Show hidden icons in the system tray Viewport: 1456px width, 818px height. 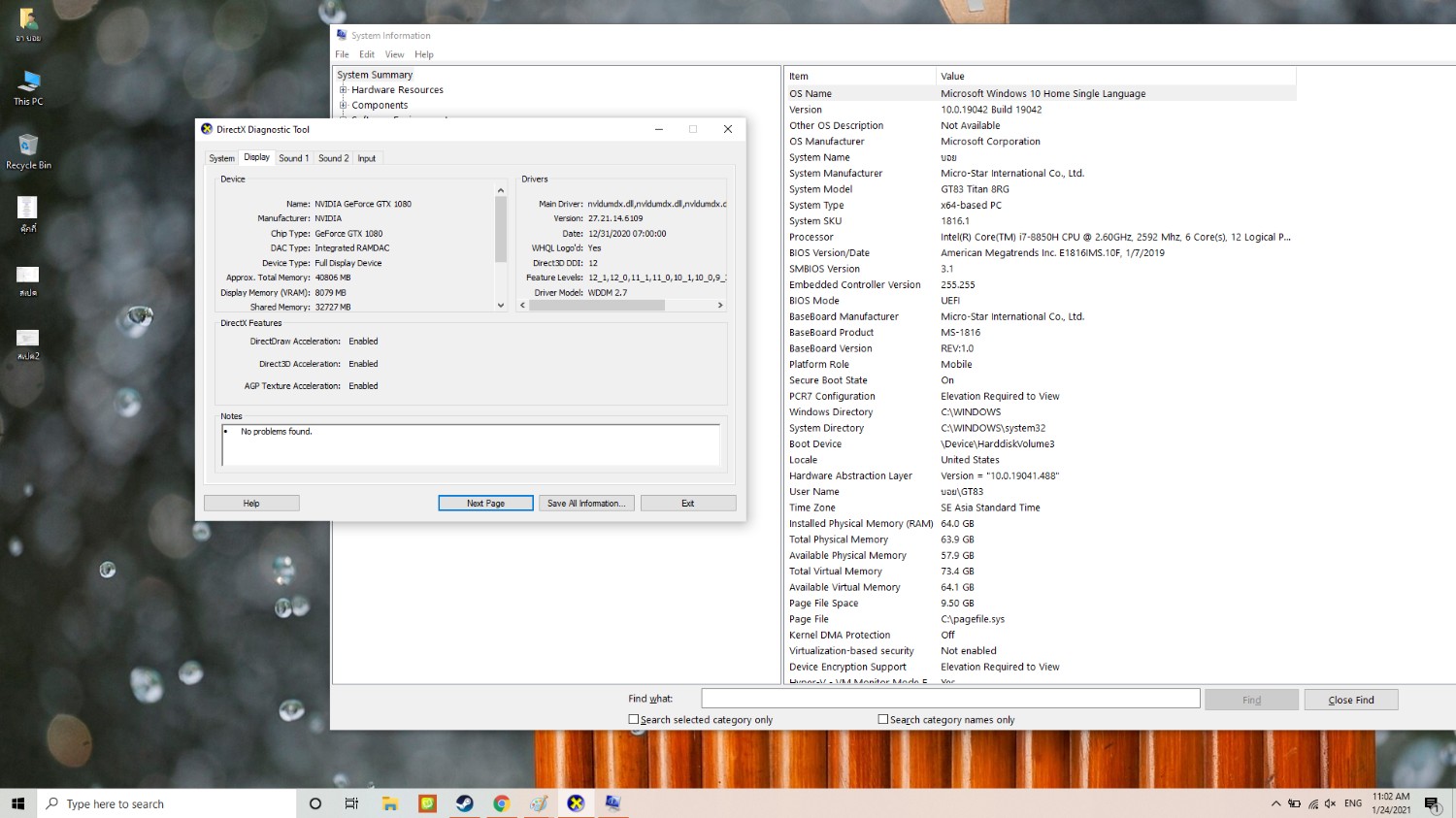pyautogui.click(x=1275, y=803)
